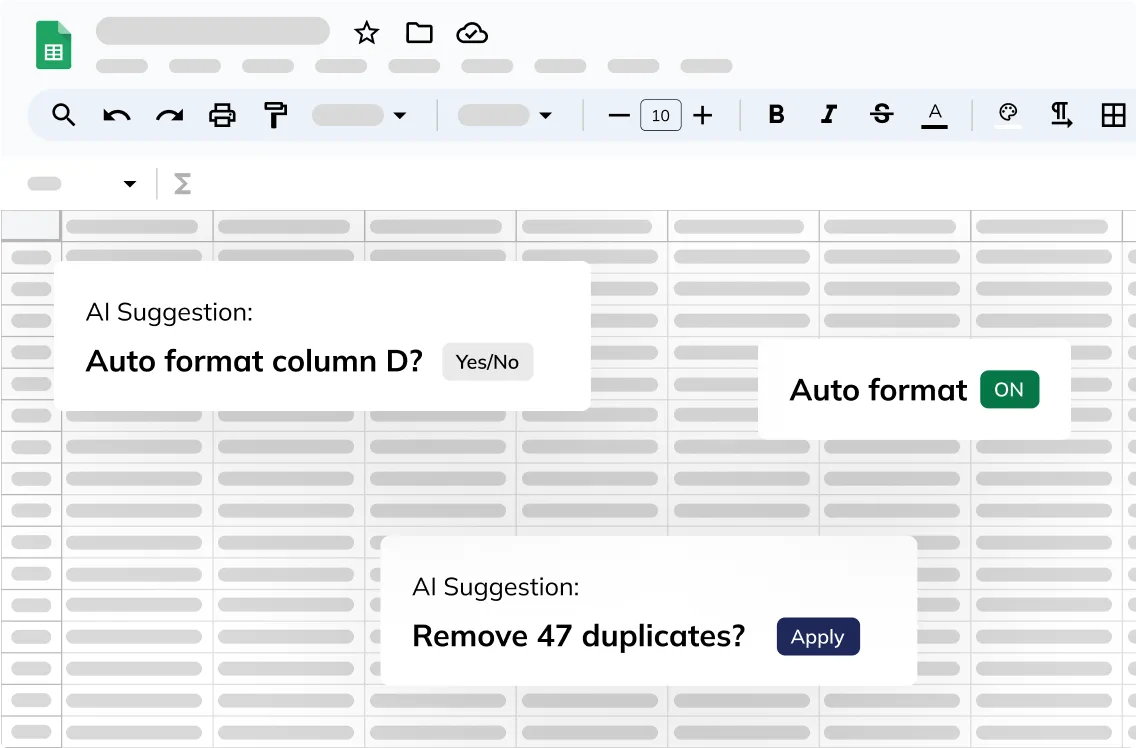The width and height of the screenshot is (1136, 748).
Task: Toggle italic formatting
Action: coord(828,115)
